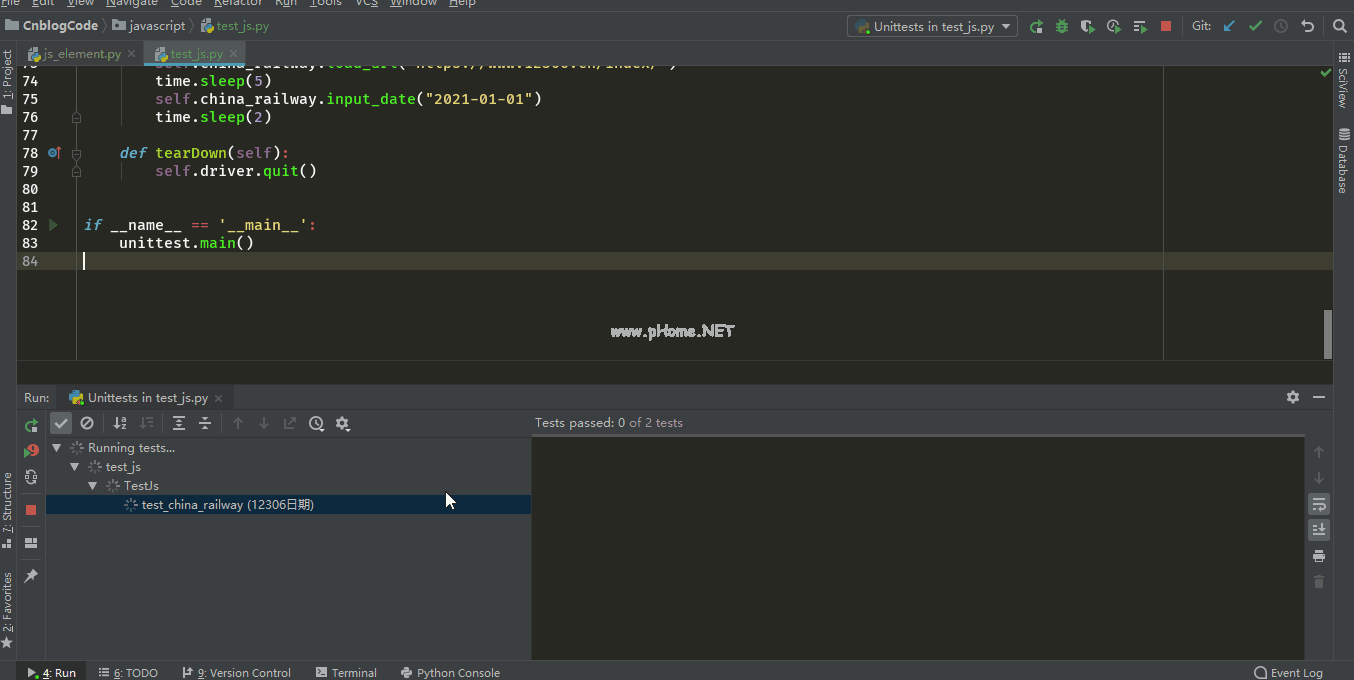Open the Event Log
This screenshot has width=1354, height=680.
tap(1288, 673)
